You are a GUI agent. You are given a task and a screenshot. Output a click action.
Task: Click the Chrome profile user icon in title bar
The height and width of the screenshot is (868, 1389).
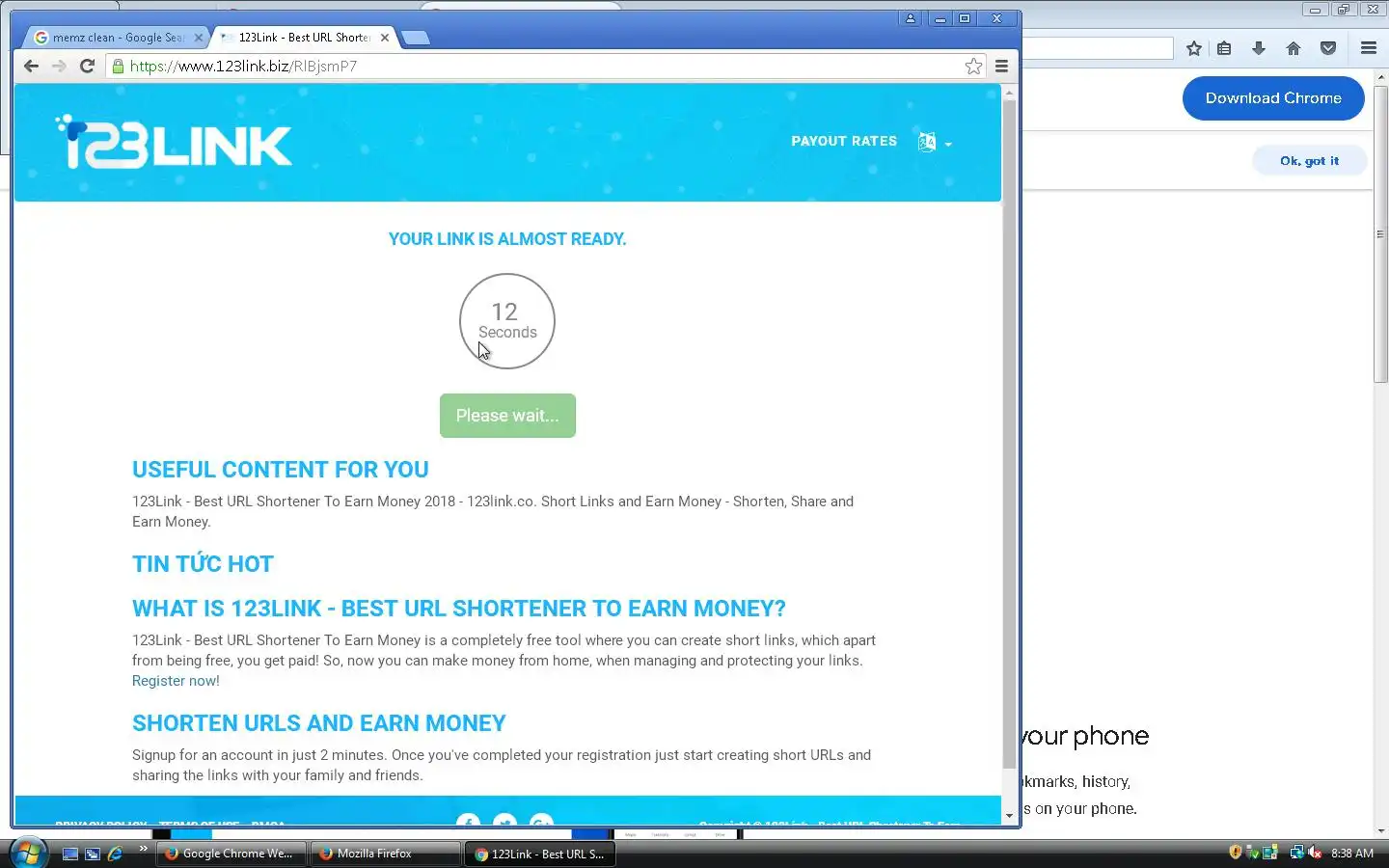(x=910, y=18)
